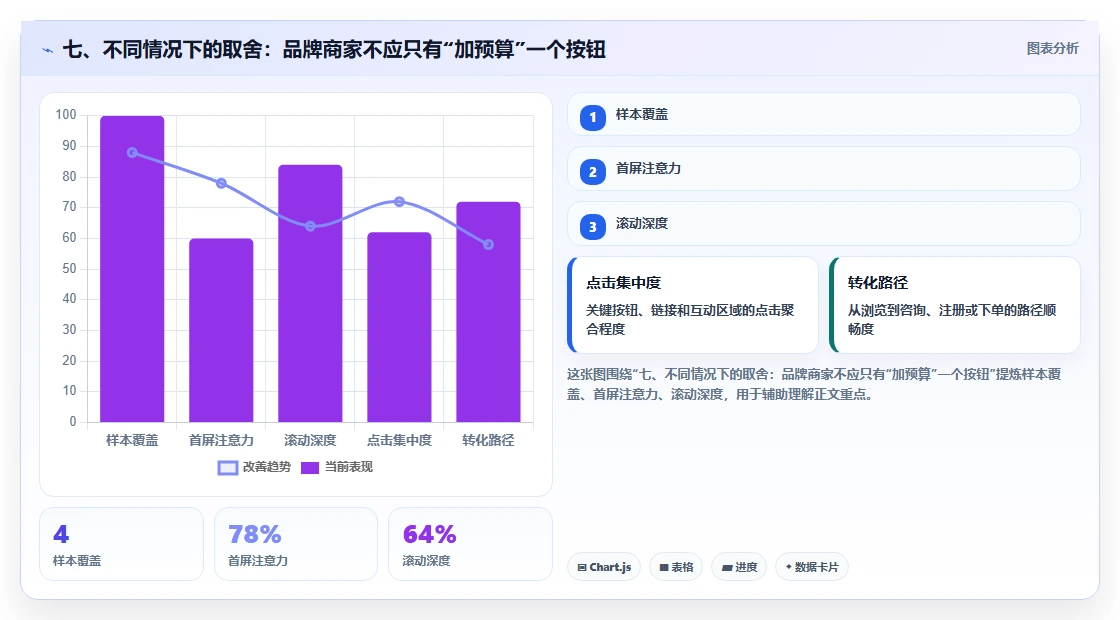Click the 样本覆盖 x-axis label
The image size is (1120, 620).
132,441
